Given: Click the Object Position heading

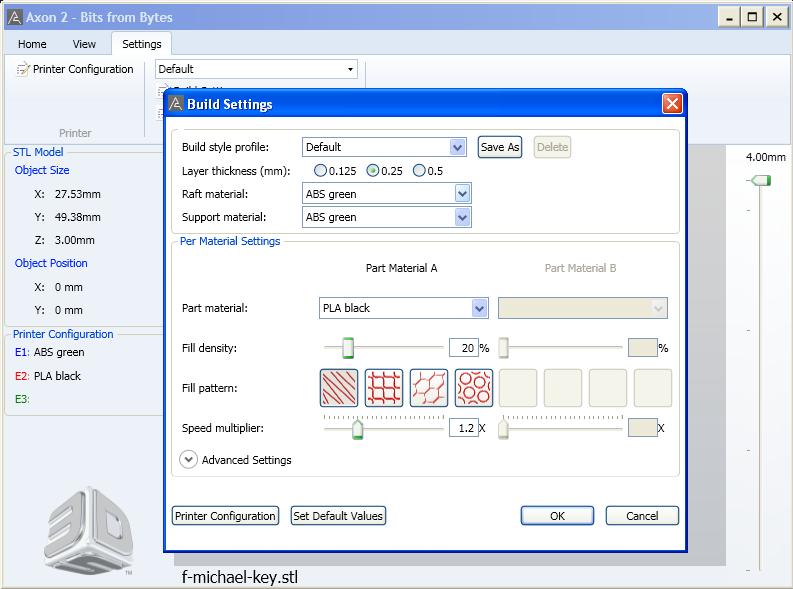Looking at the screenshot, I should click(51, 263).
